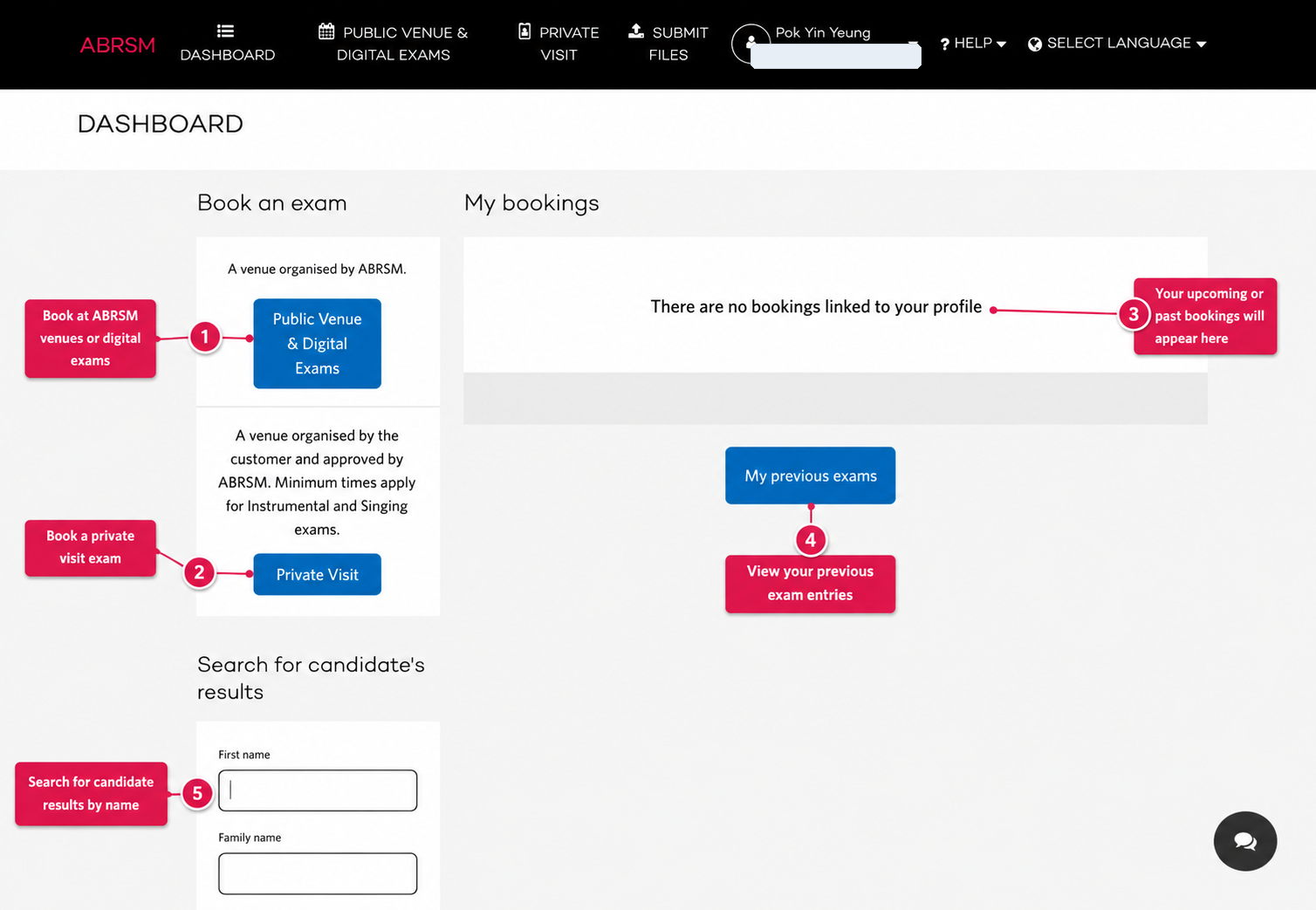Click the blue Private Visit button
Viewport: 1316px width, 910px height.
(317, 574)
